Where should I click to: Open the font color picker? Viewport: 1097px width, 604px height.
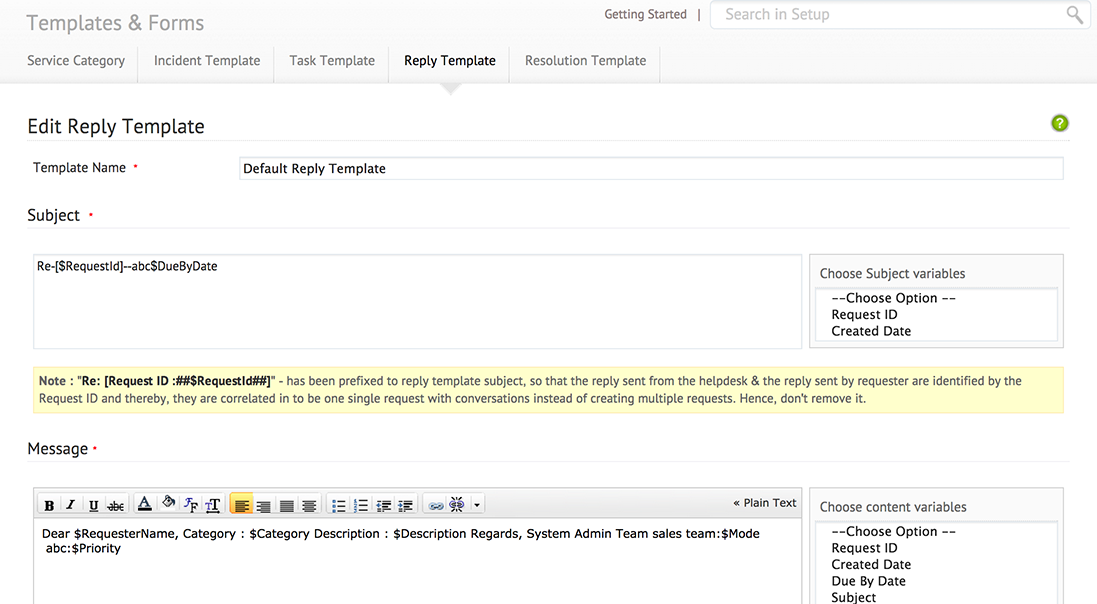144,505
